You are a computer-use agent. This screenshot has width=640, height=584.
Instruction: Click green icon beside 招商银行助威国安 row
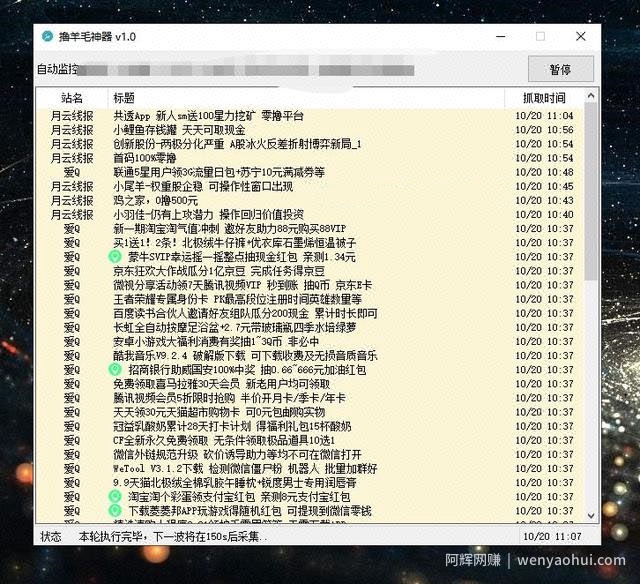pyautogui.click(x=115, y=370)
